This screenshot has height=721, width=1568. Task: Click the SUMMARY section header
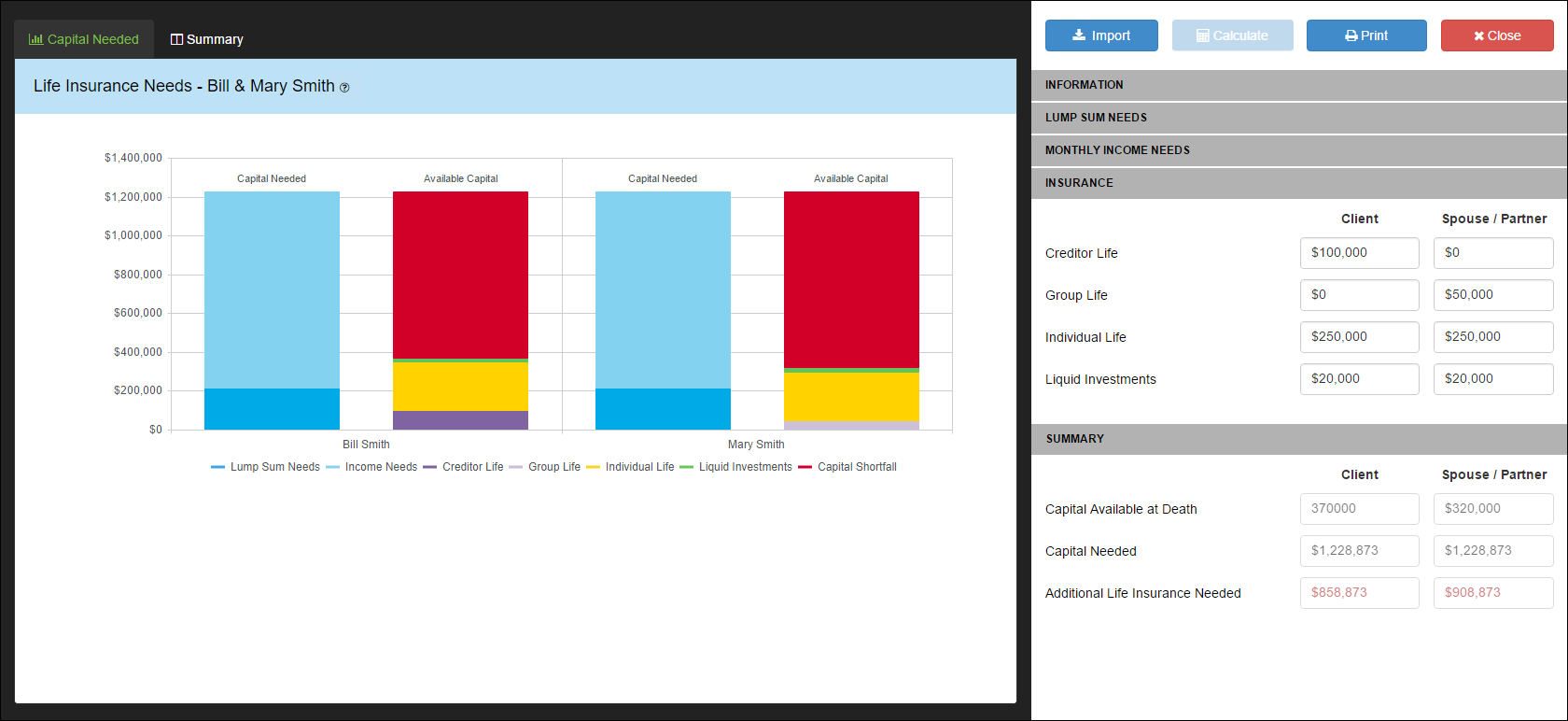pos(1299,439)
